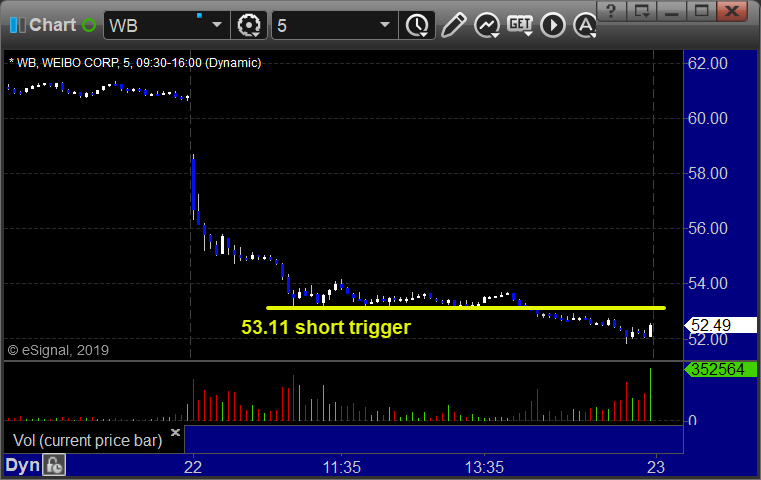Open the chart settings gear icon
This screenshot has width=761, height=480.
click(248, 25)
